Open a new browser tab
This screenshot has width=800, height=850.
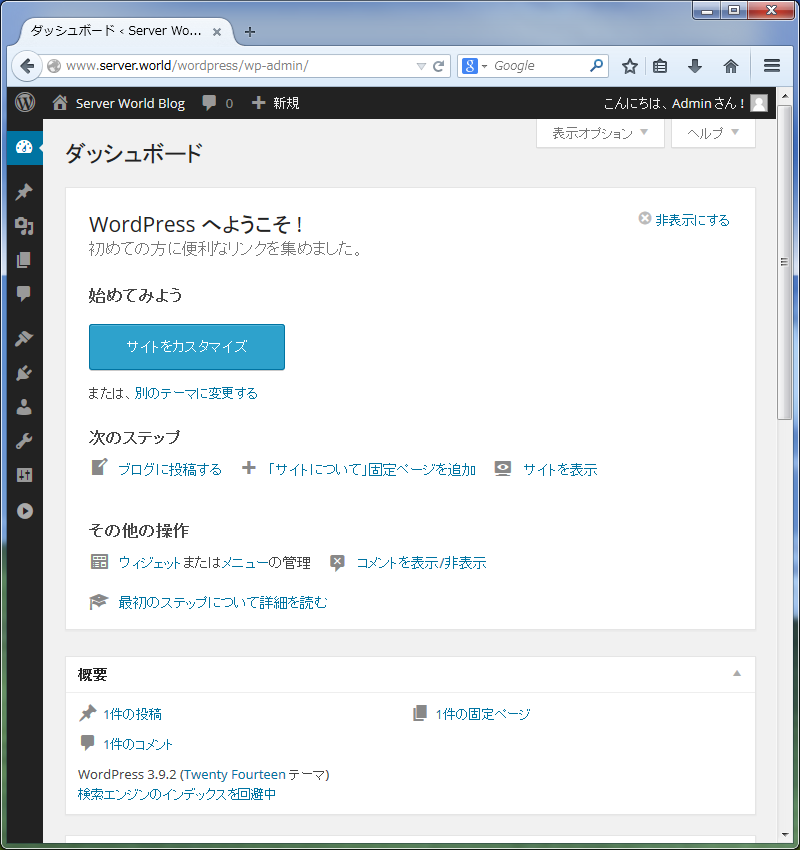pos(250,32)
